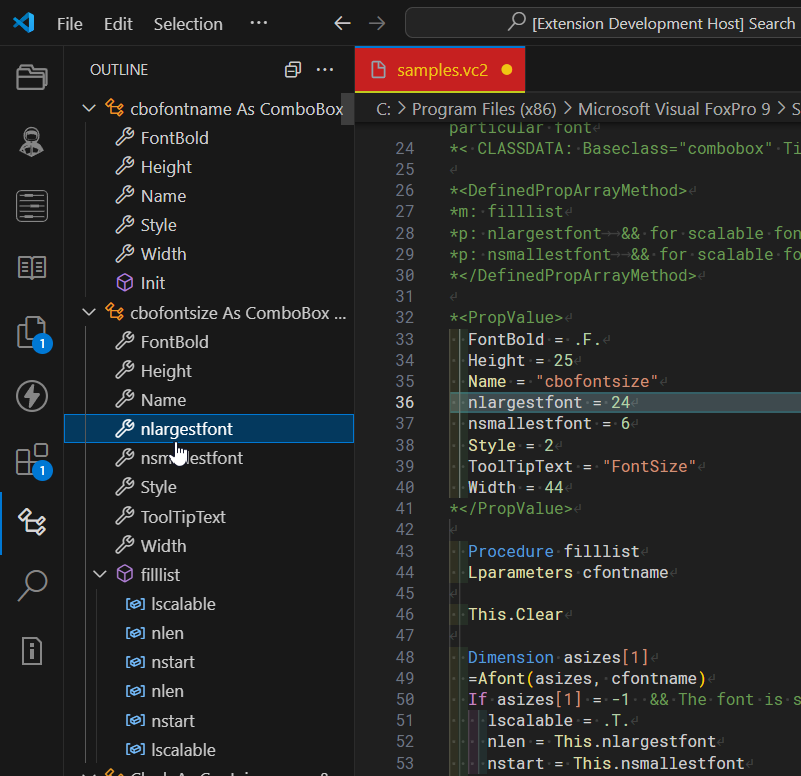
Task: Click the cube icon beside Init
Action: point(125,283)
